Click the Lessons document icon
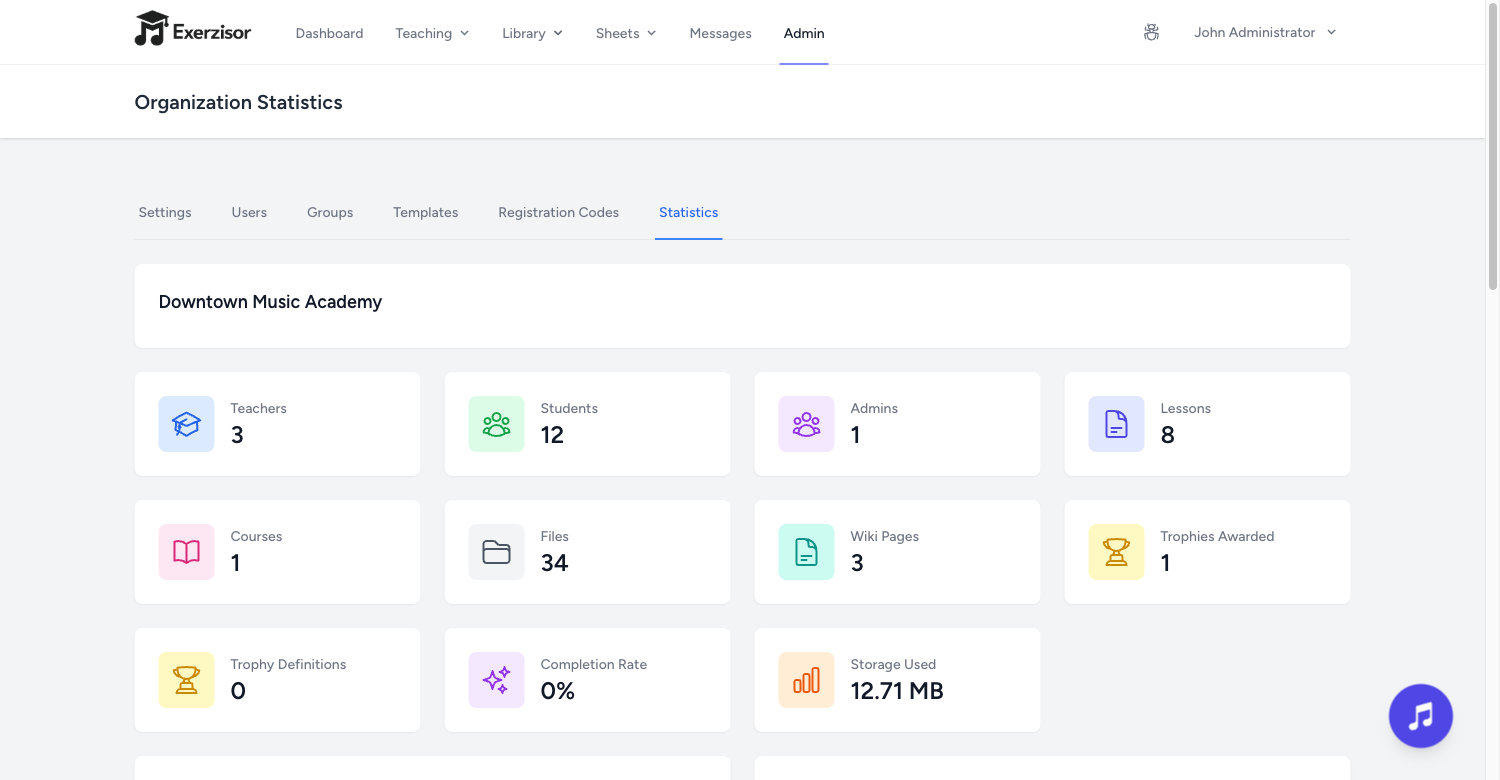The height and width of the screenshot is (780, 1500). point(1116,424)
